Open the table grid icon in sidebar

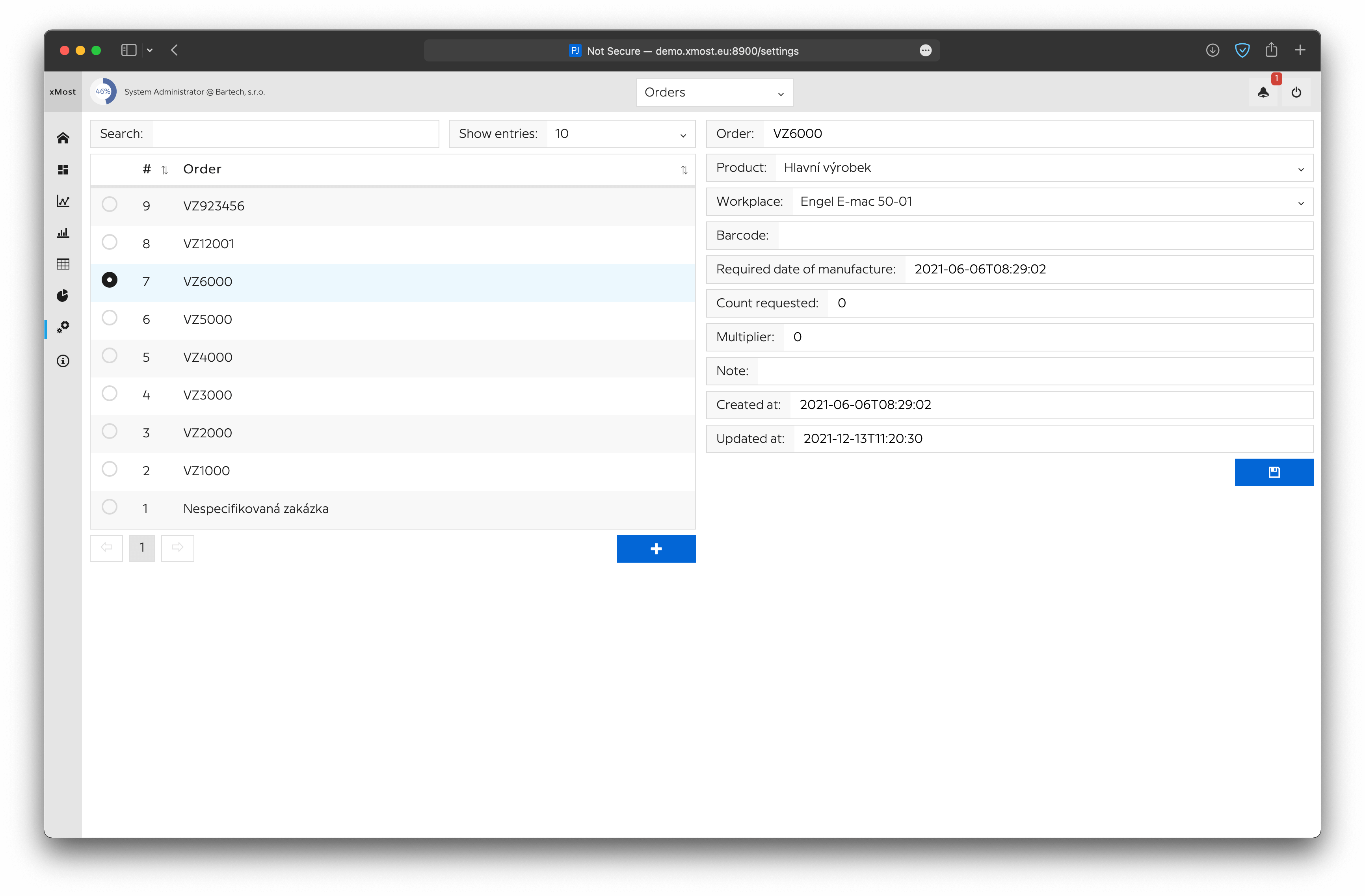tap(63, 264)
